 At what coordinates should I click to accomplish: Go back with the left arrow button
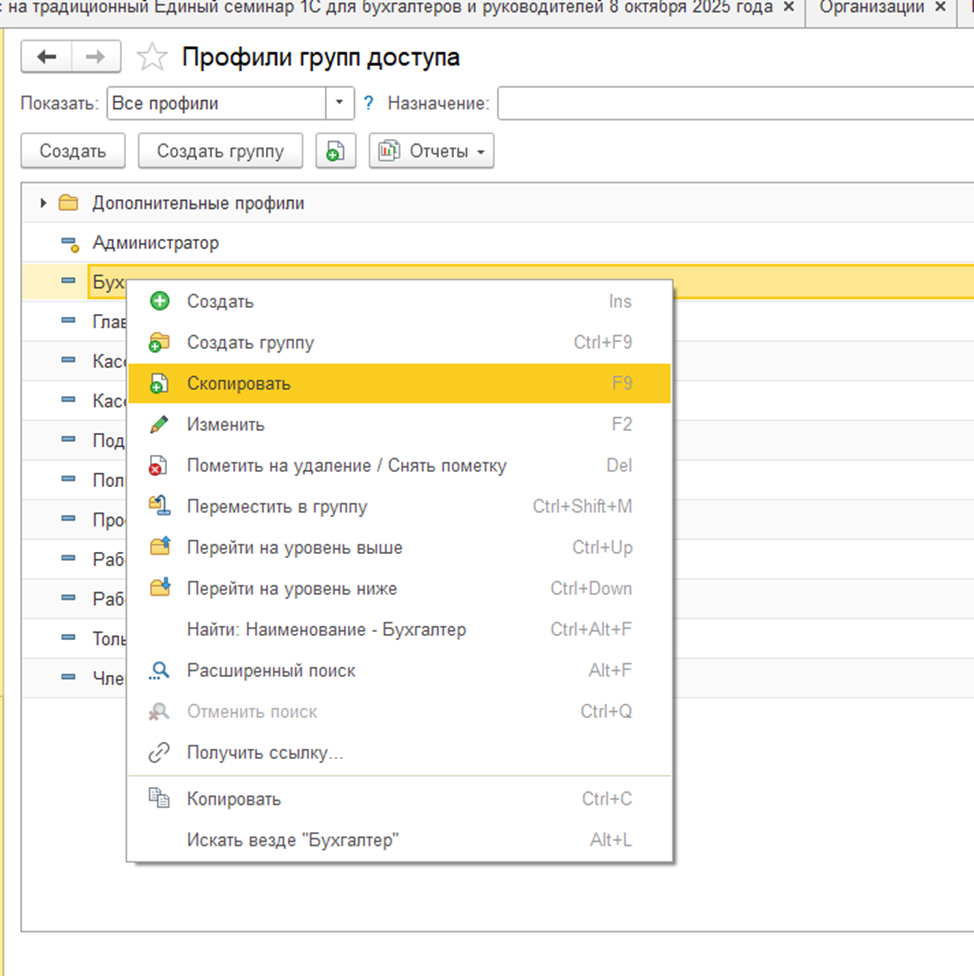(x=47, y=57)
